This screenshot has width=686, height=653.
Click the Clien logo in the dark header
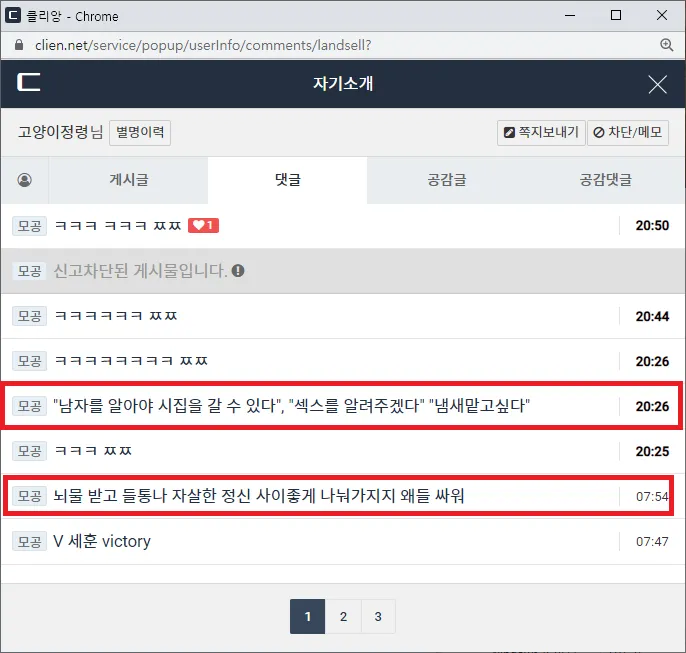(x=29, y=82)
